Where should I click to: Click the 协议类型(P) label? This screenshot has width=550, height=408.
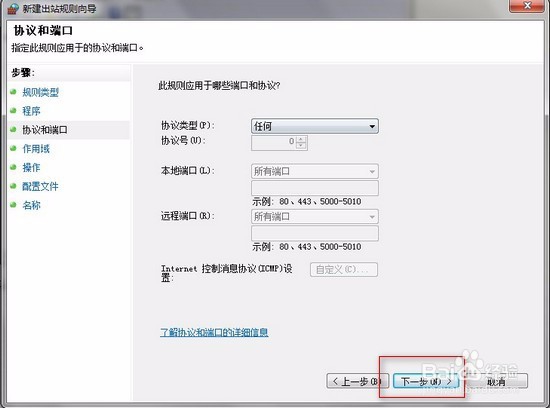187,125
